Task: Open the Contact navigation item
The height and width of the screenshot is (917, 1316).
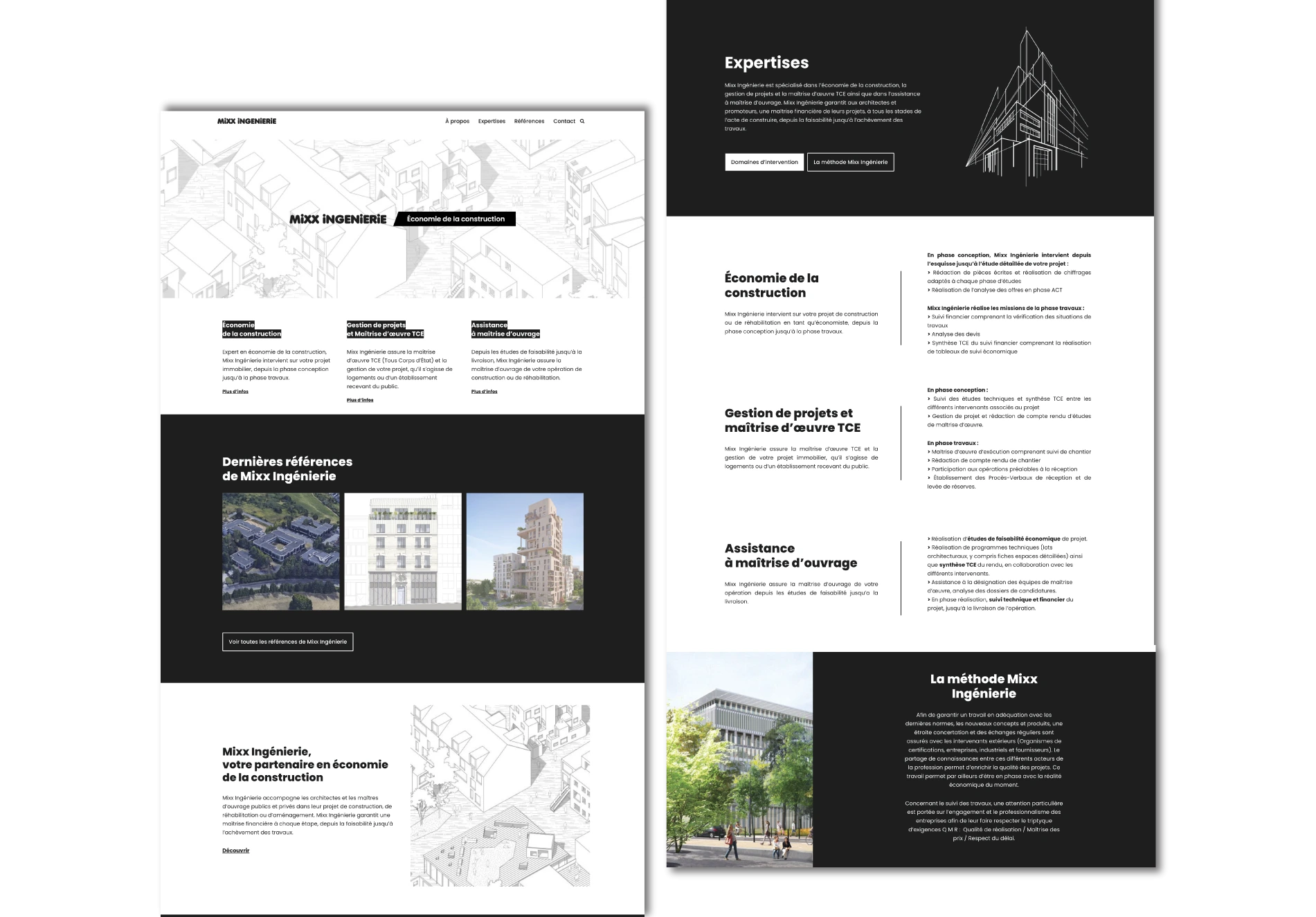Action: coord(564,121)
